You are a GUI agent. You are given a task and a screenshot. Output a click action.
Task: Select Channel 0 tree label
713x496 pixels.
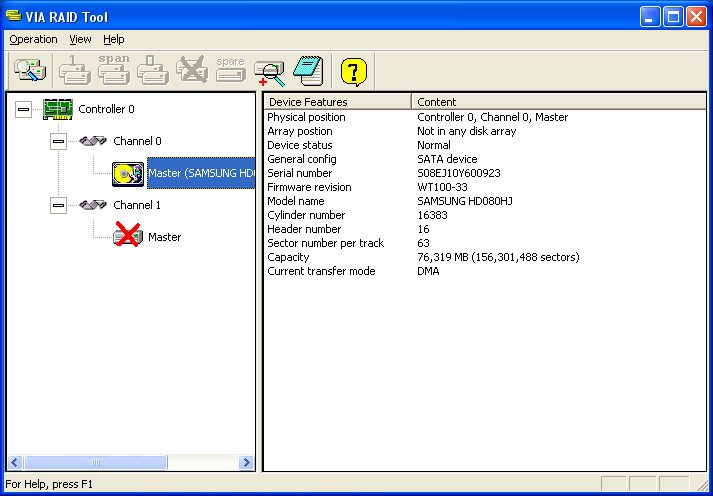[x=137, y=141]
